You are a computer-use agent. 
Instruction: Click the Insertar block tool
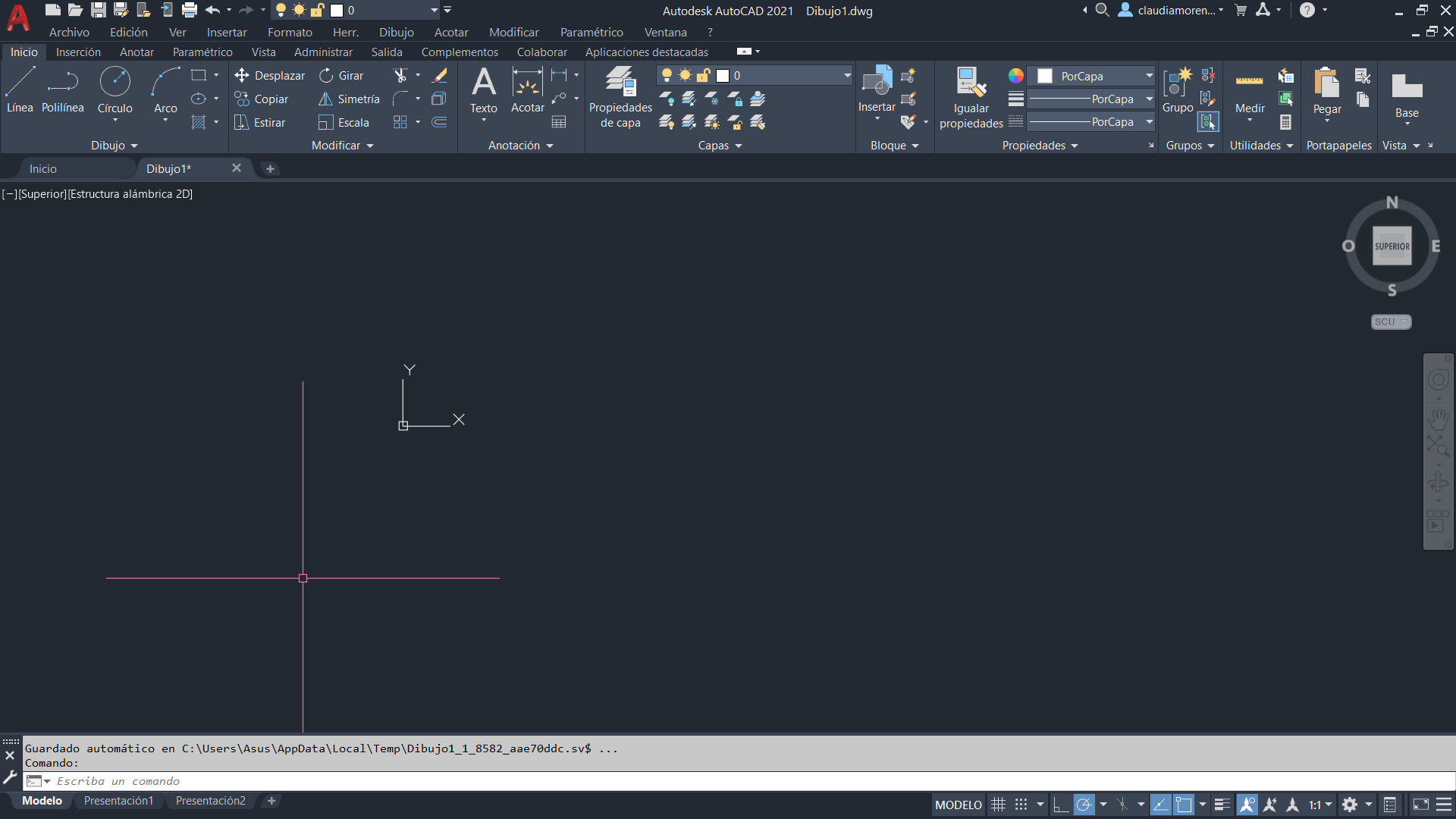[877, 91]
